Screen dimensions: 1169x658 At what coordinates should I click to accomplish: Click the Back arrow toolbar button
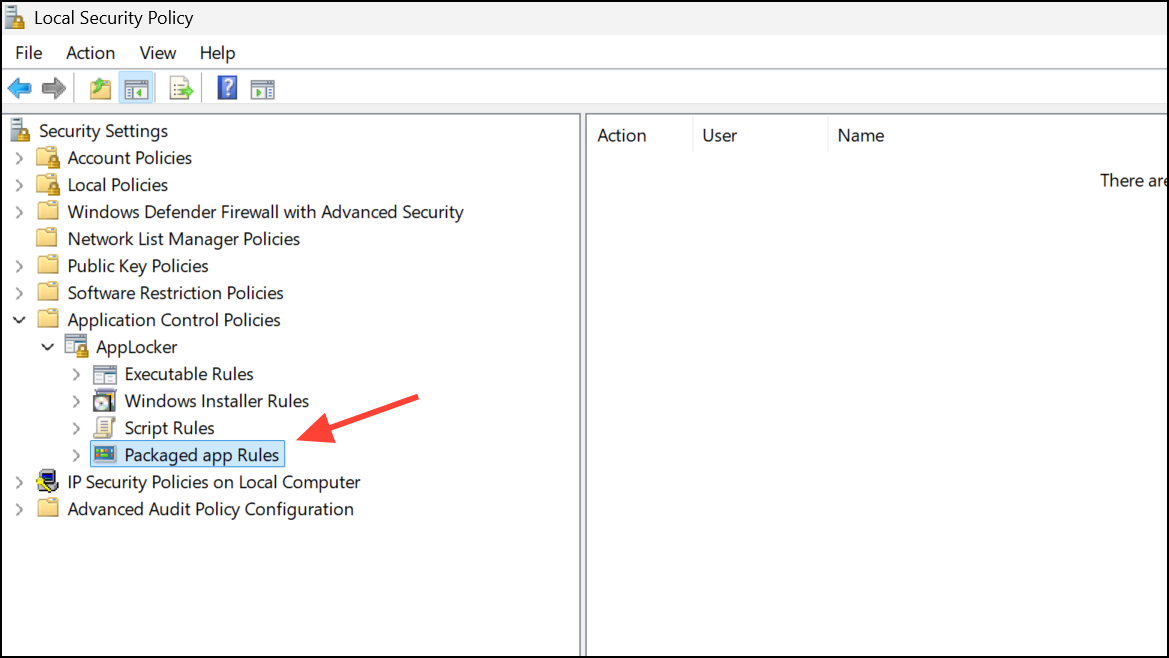19,89
